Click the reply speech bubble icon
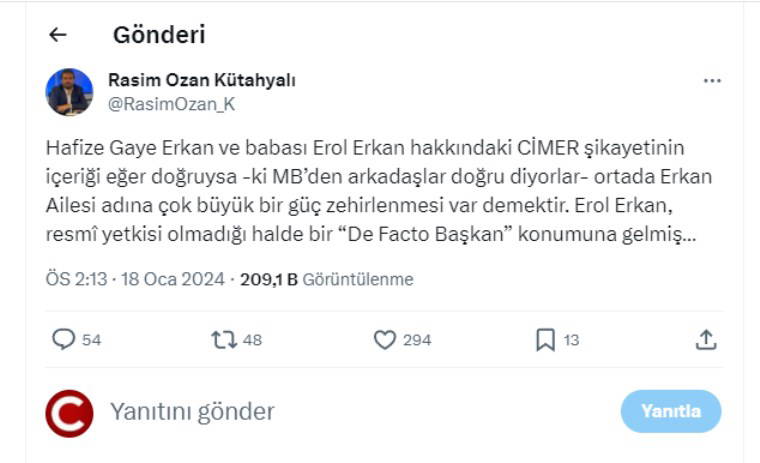The width and height of the screenshot is (760, 463). [64, 340]
